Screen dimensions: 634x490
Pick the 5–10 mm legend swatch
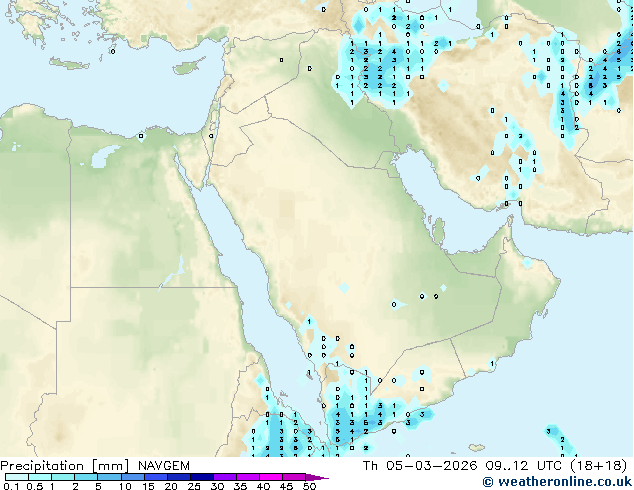(109, 477)
